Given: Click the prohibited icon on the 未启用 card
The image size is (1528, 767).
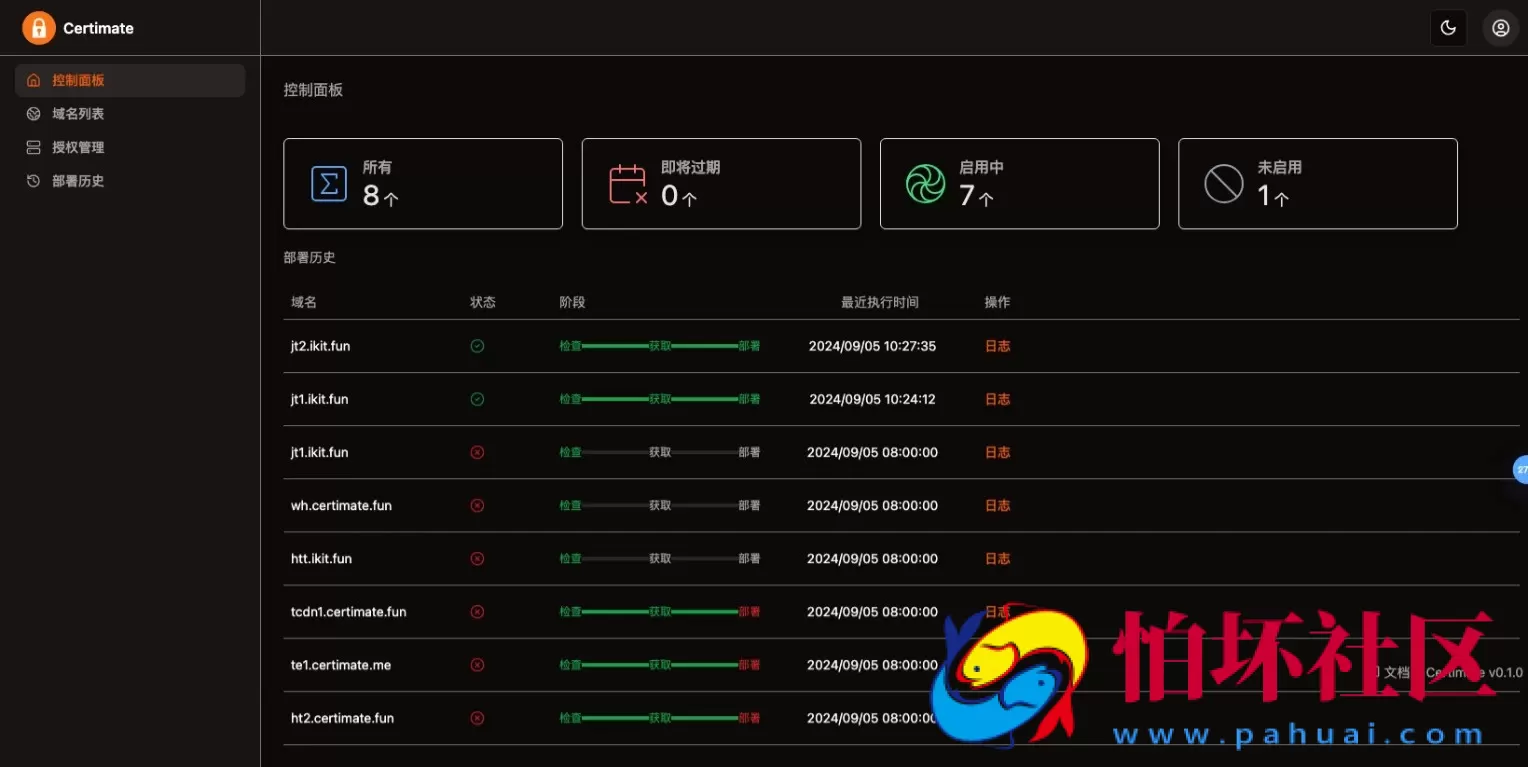Looking at the screenshot, I should (x=1223, y=183).
